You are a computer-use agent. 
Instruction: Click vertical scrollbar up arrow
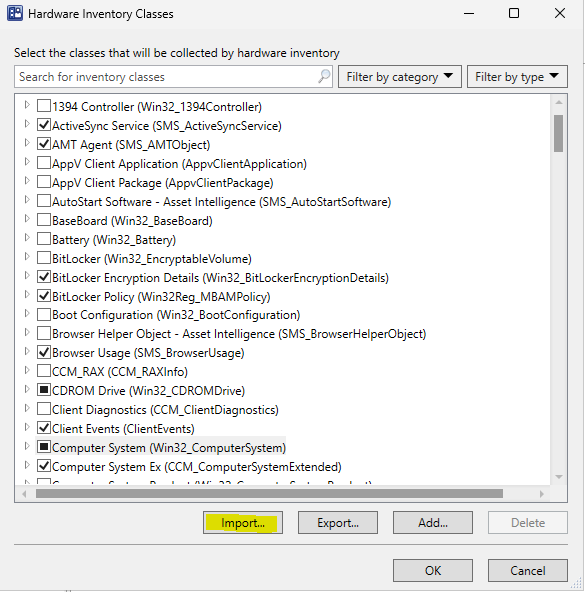[x=559, y=102]
